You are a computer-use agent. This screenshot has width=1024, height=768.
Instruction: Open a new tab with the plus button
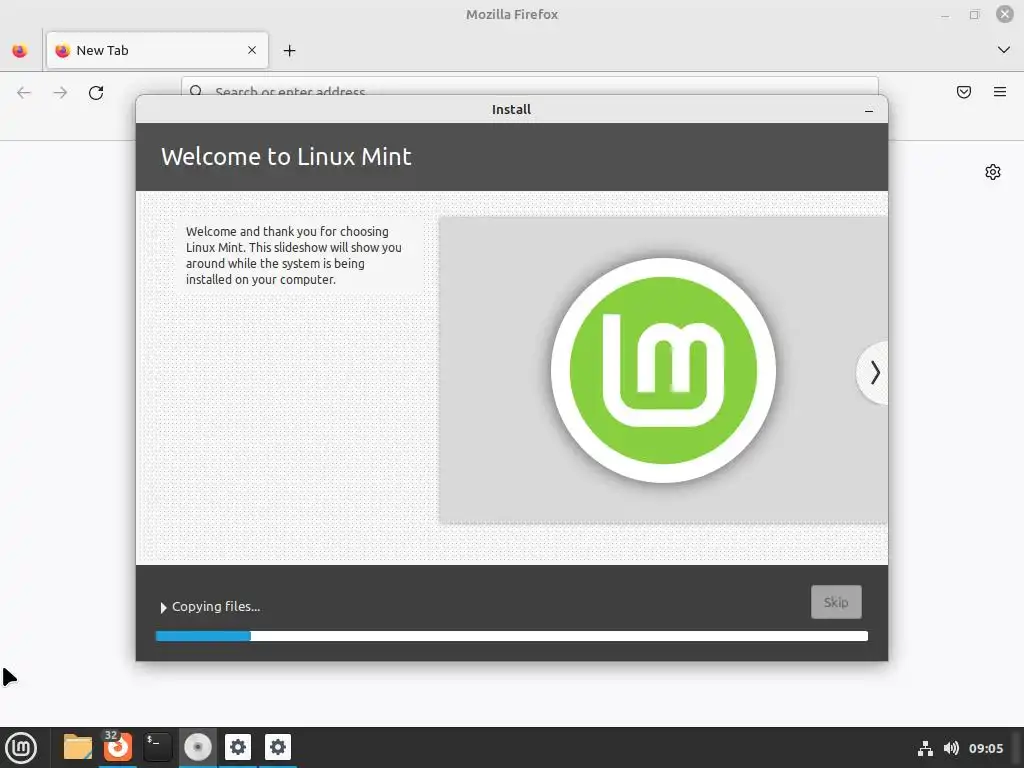click(289, 50)
